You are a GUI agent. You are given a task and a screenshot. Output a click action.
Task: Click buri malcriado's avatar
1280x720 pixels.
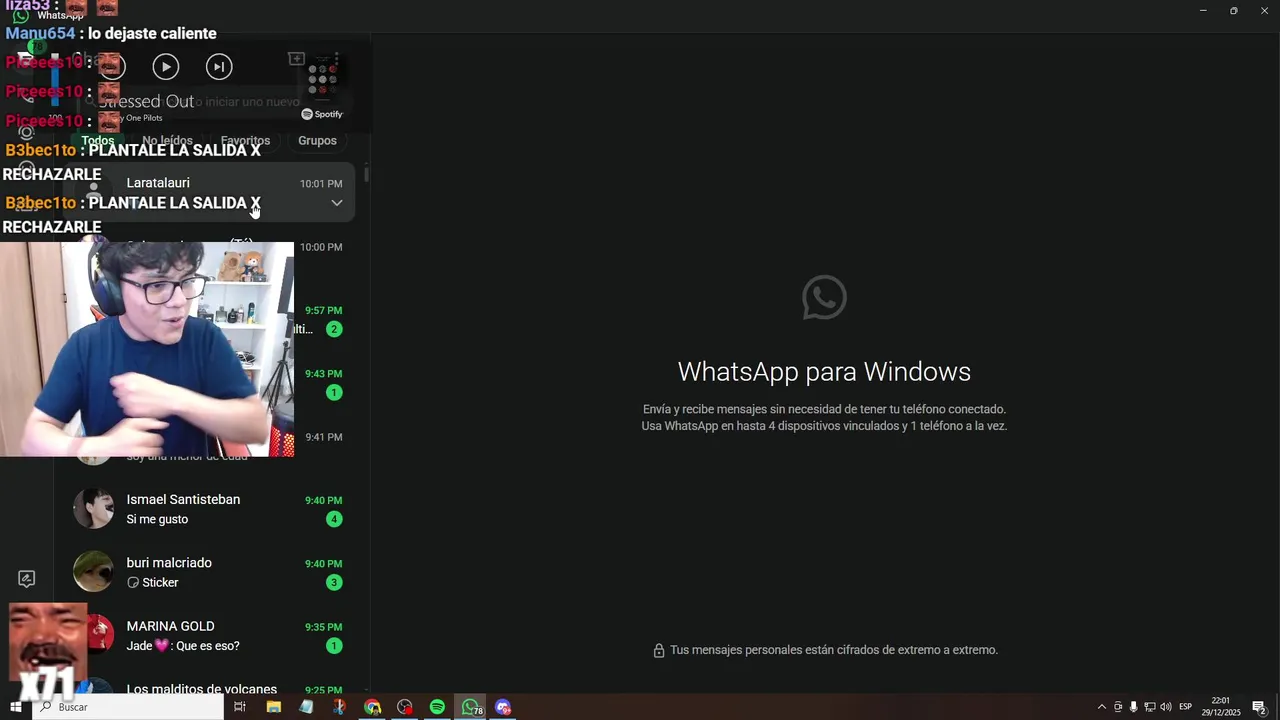point(93,572)
